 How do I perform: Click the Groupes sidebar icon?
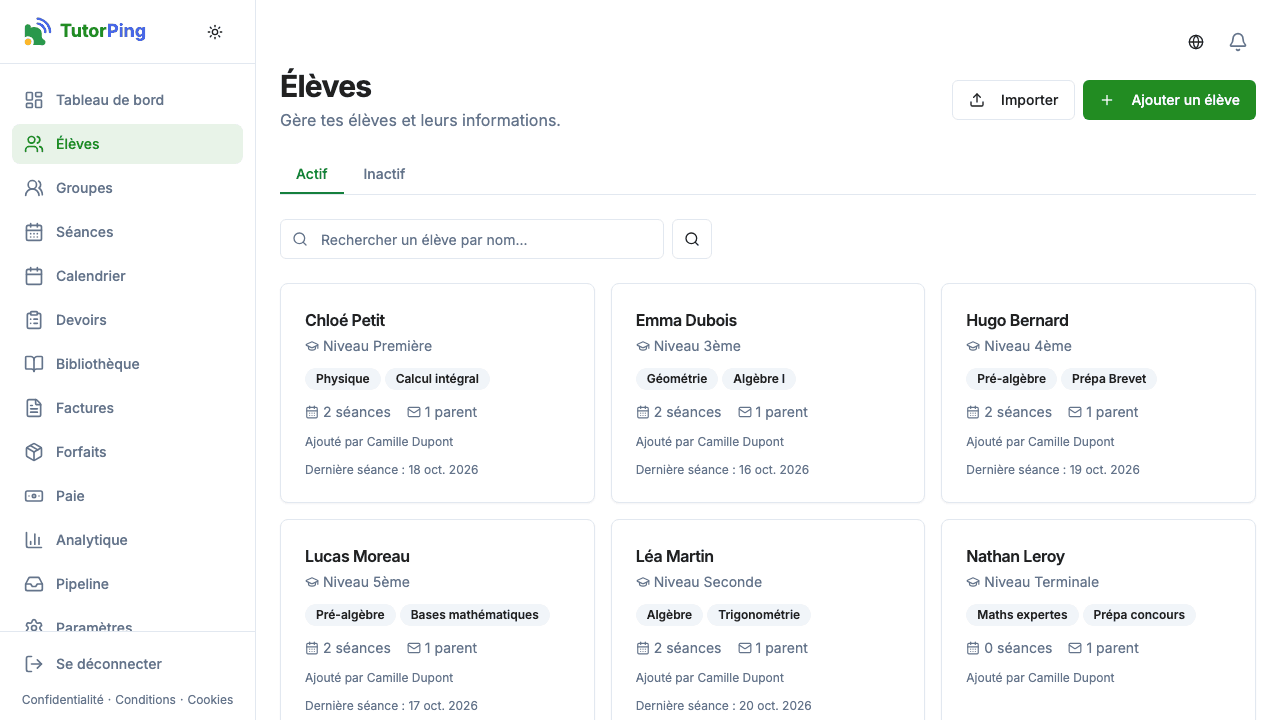34,188
